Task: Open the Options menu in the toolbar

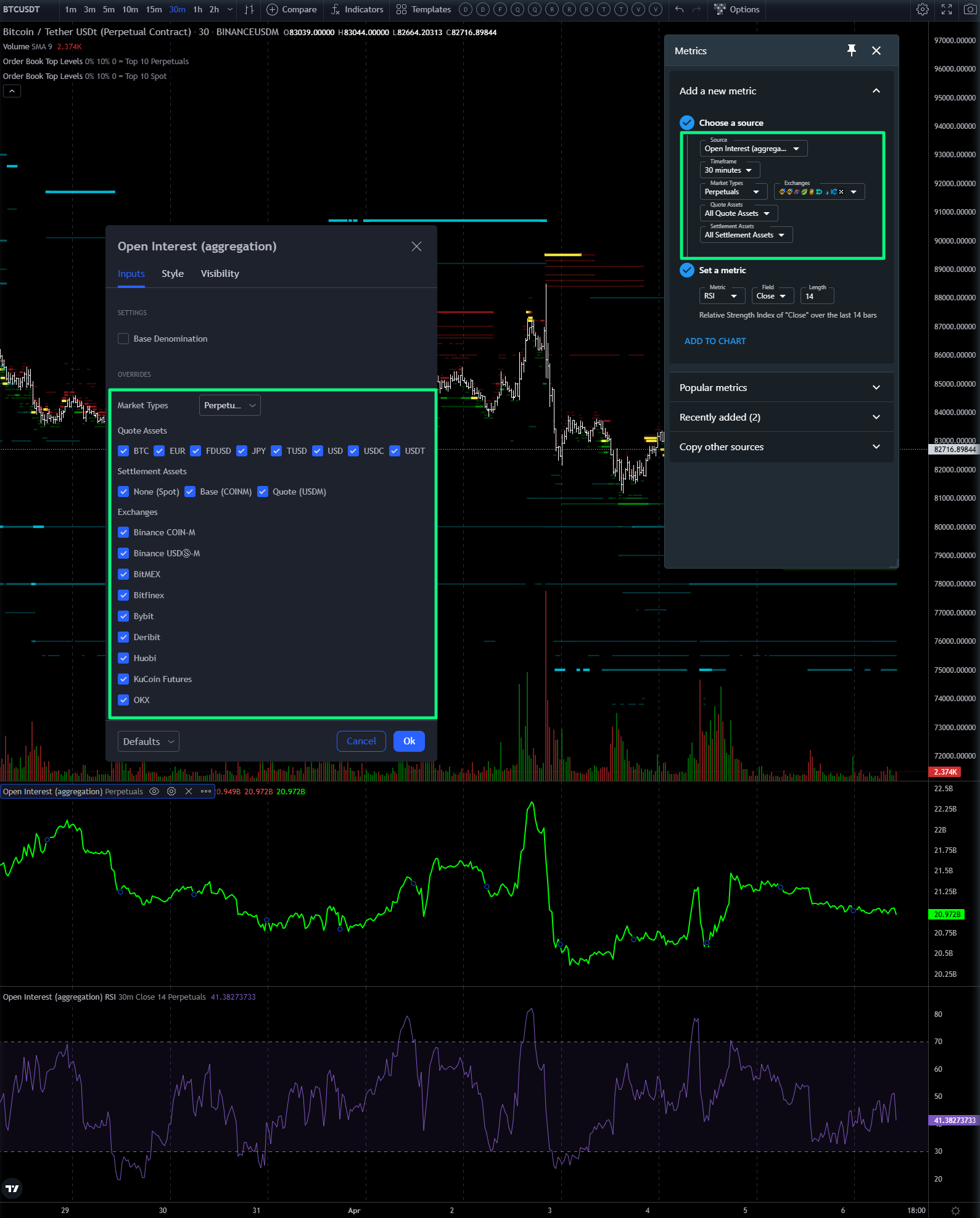Action: (737, 9)
